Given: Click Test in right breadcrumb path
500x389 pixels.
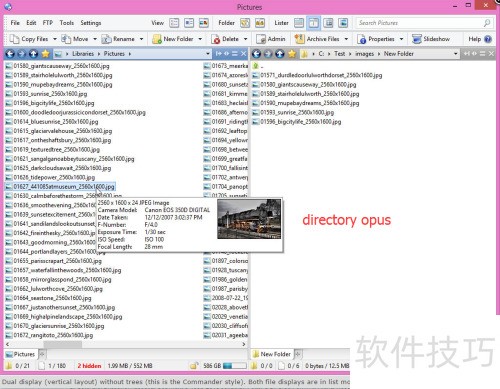Looking at the screenshot, I should pyautogui.click(x=339, y=54).
